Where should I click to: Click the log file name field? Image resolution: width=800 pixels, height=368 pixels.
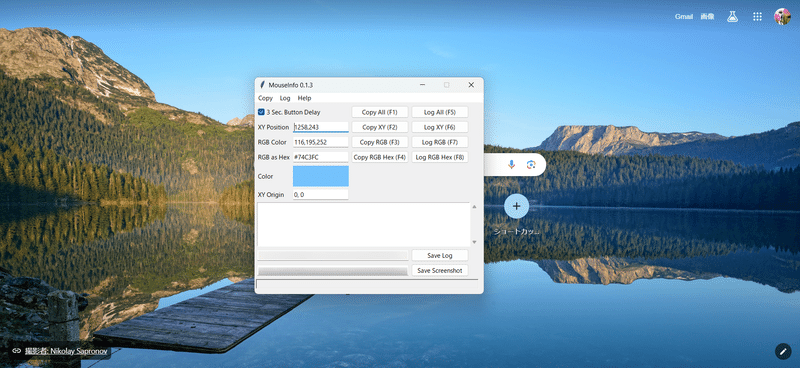pos(333,256)
